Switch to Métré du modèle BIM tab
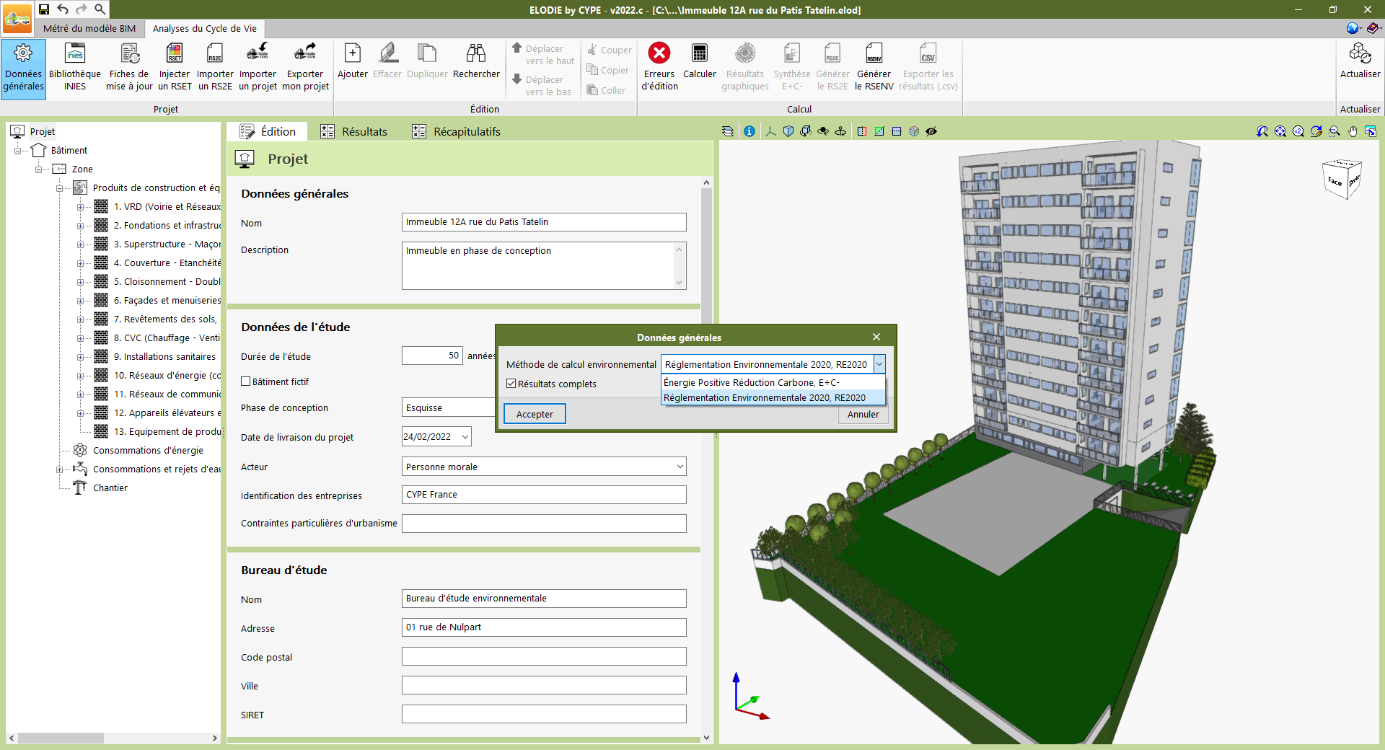This screenshot has height=750, width=1385. [90, 28]
